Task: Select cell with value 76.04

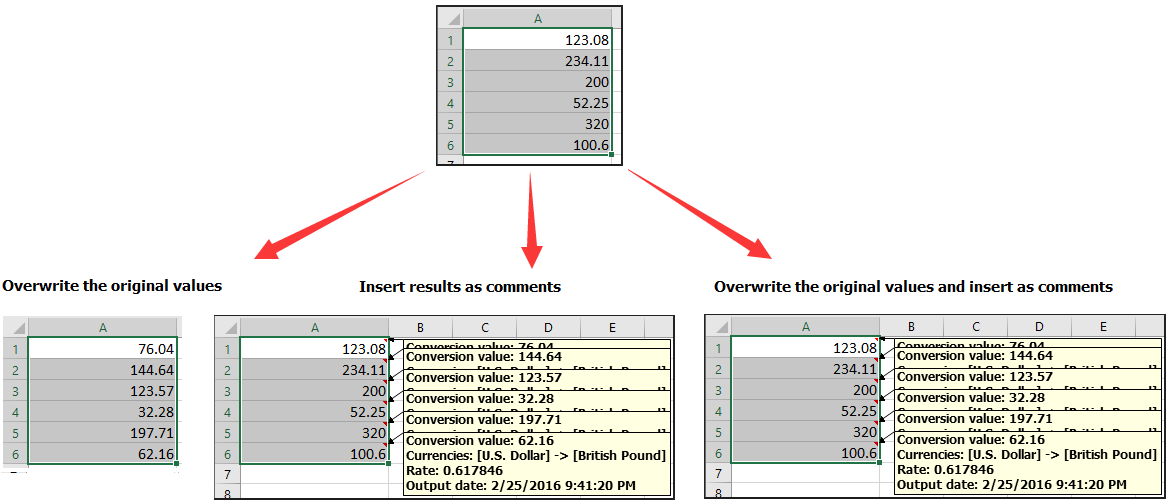Action: pos(103,348)
